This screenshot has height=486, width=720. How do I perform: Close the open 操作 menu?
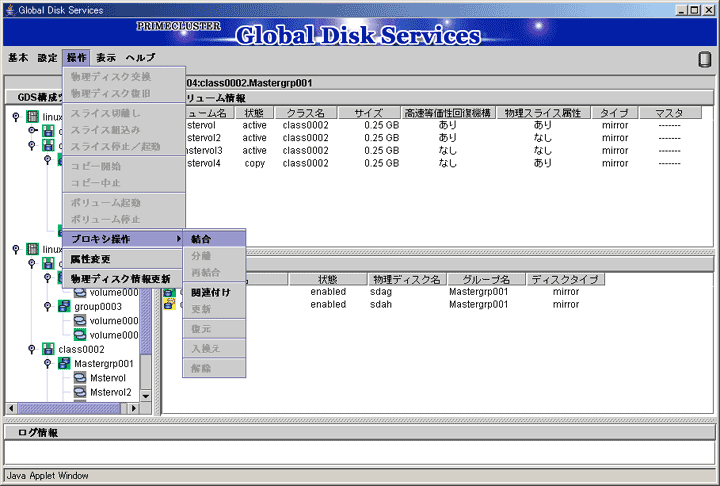76,58
